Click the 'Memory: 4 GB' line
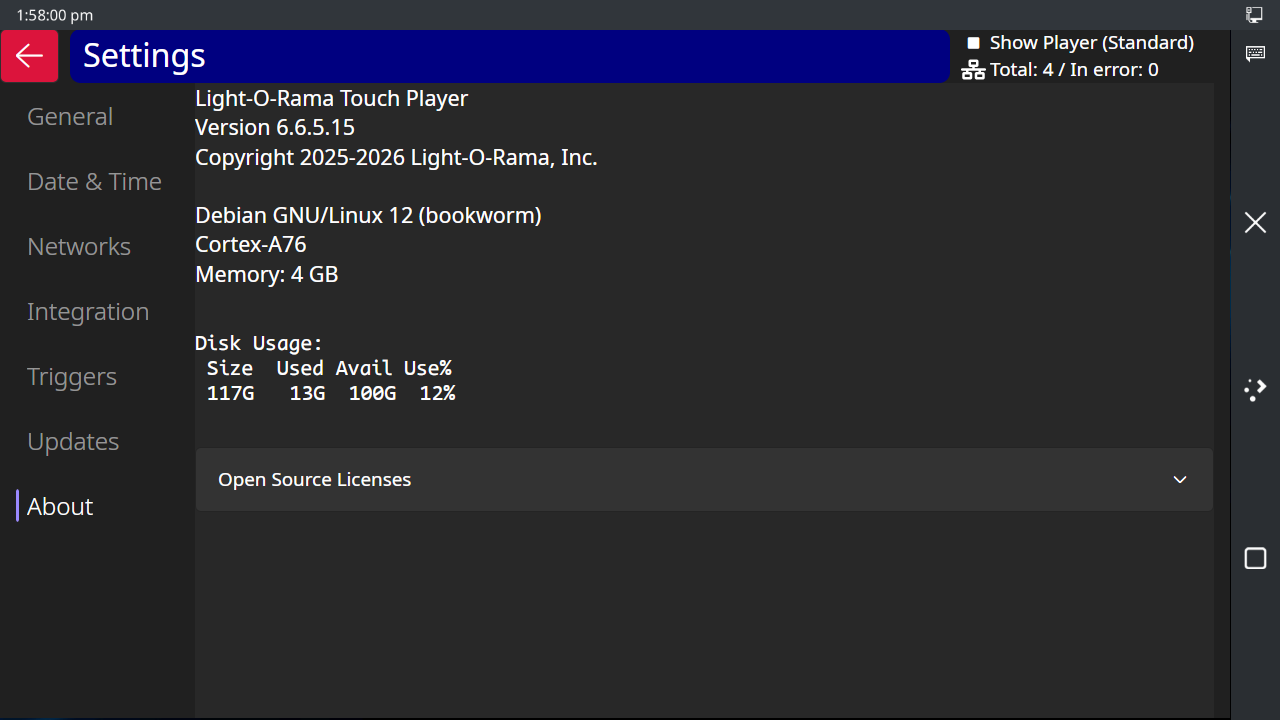Viewport: 1280px width, 720px height. click(x=267, y=274)
